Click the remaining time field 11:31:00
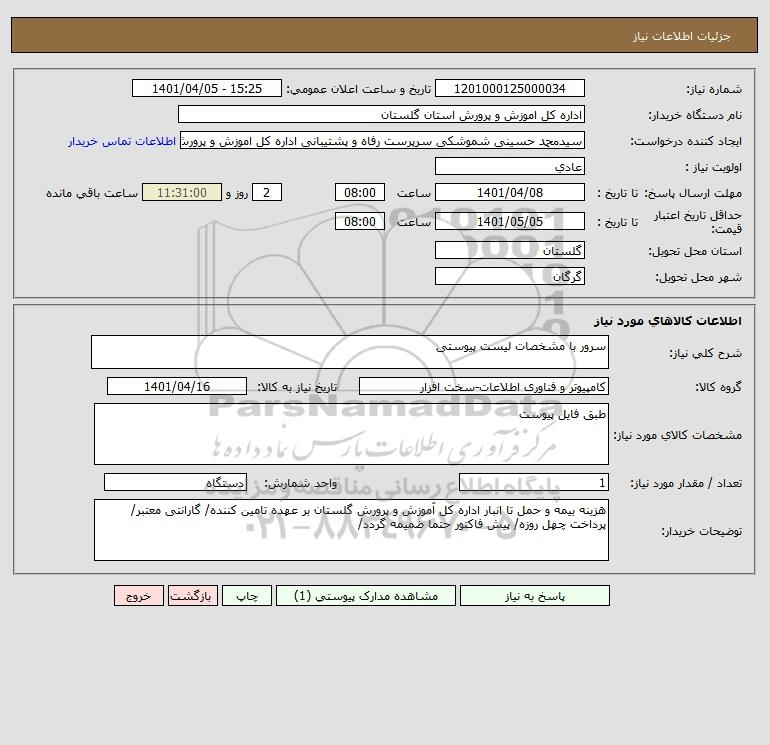Image resolution: width=770 pixels, height=745 pixels. pos(182,193)
